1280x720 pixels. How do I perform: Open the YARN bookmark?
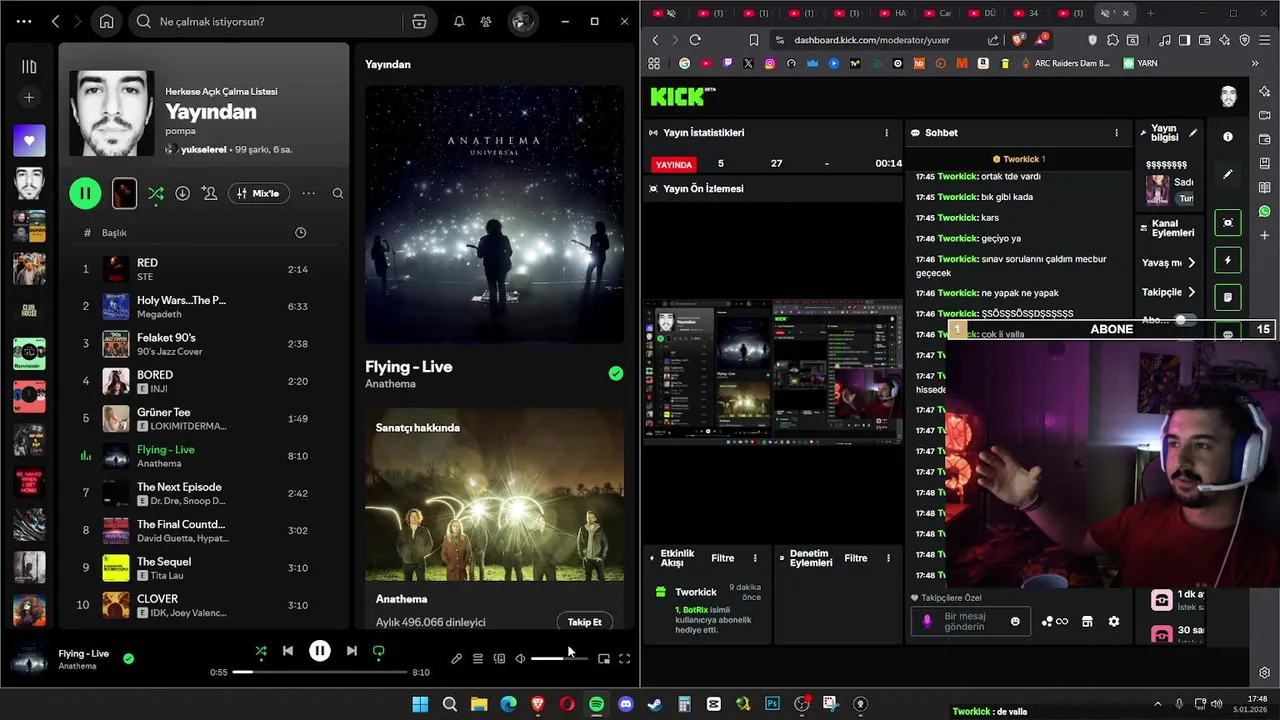(1141, 63)
